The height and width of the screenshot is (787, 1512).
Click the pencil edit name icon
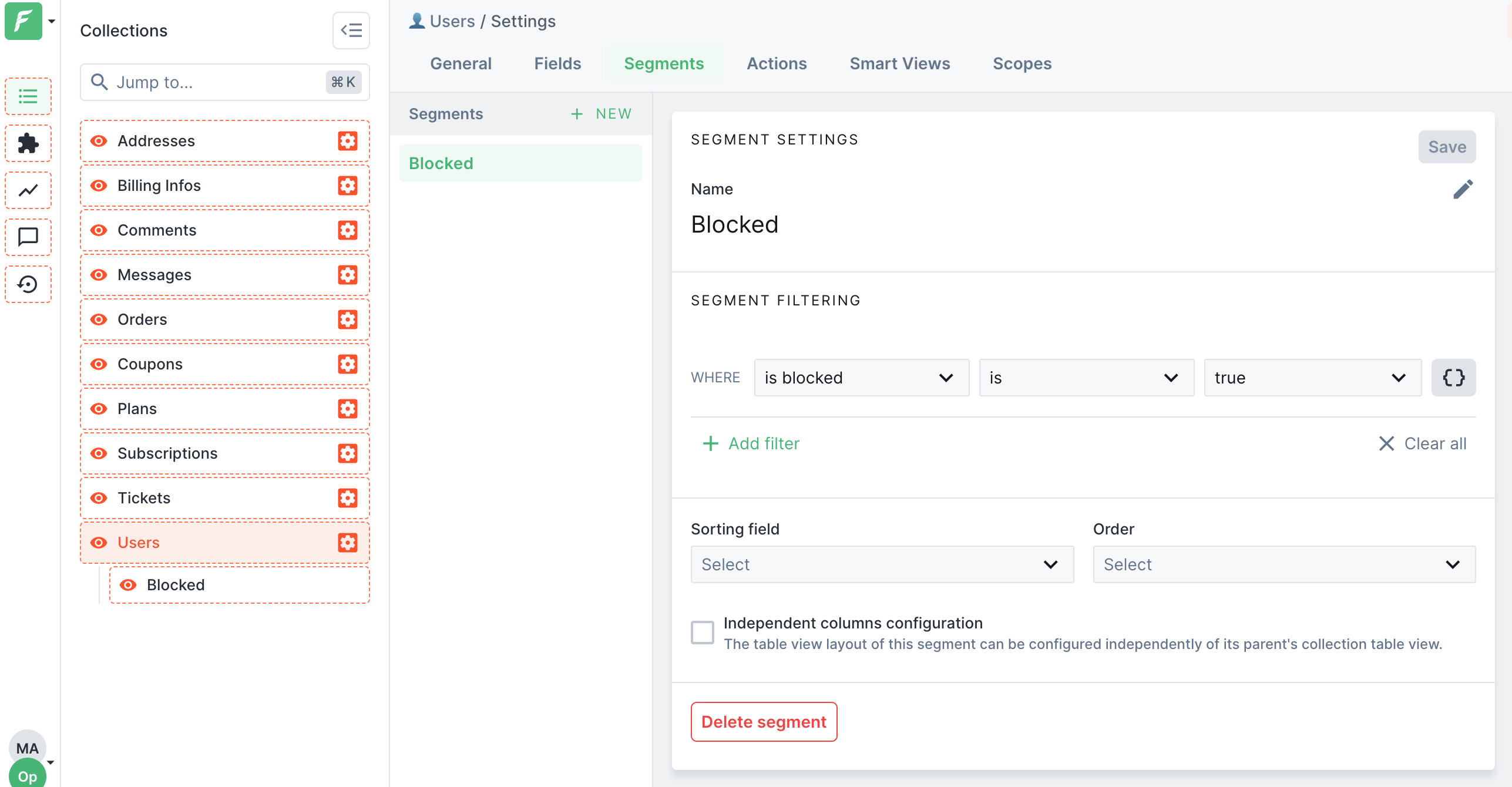click(x=1463, y=189)
